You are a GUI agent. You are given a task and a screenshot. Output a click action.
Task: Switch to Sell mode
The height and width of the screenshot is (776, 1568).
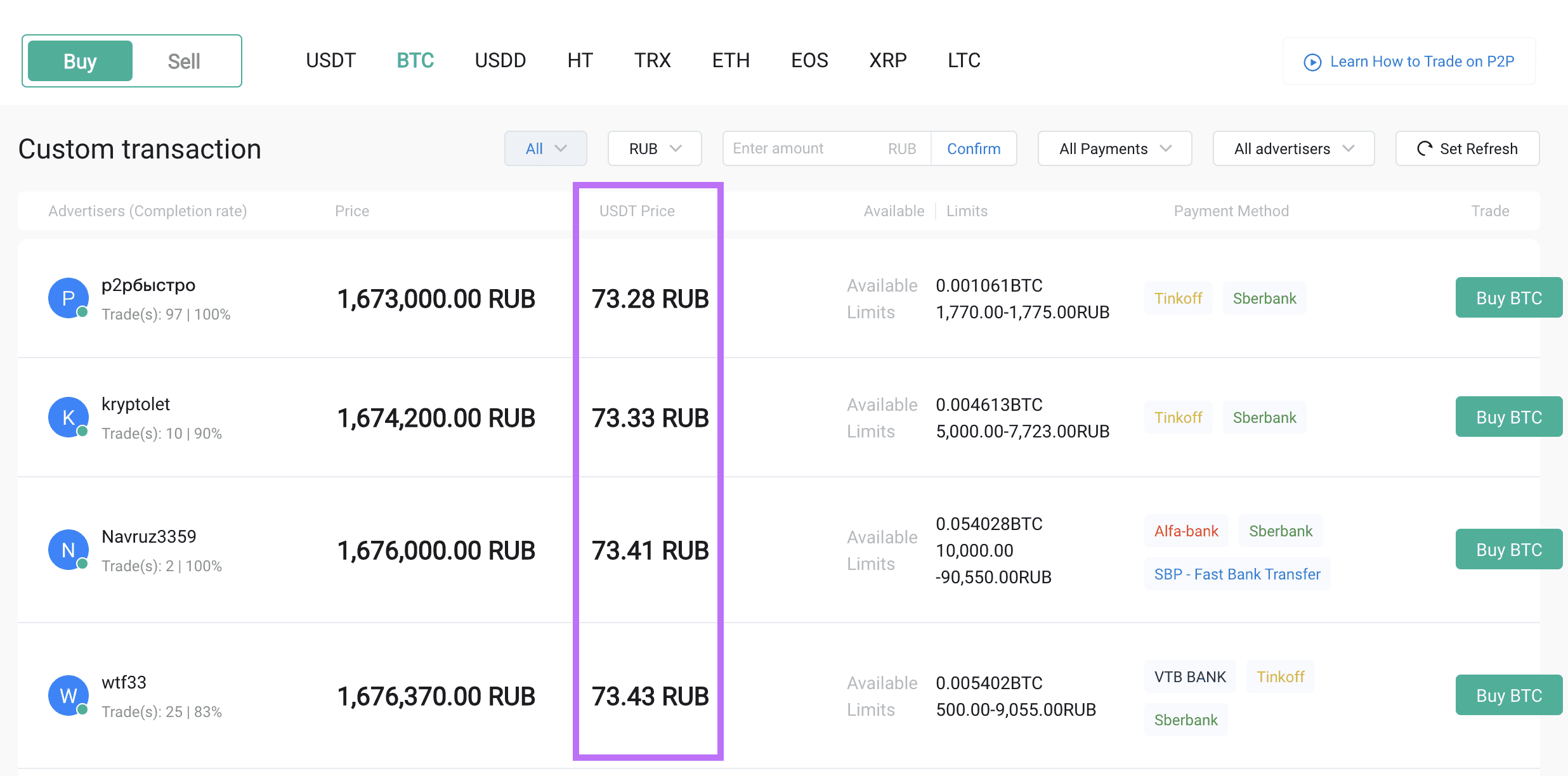click(x=184, y=61)
